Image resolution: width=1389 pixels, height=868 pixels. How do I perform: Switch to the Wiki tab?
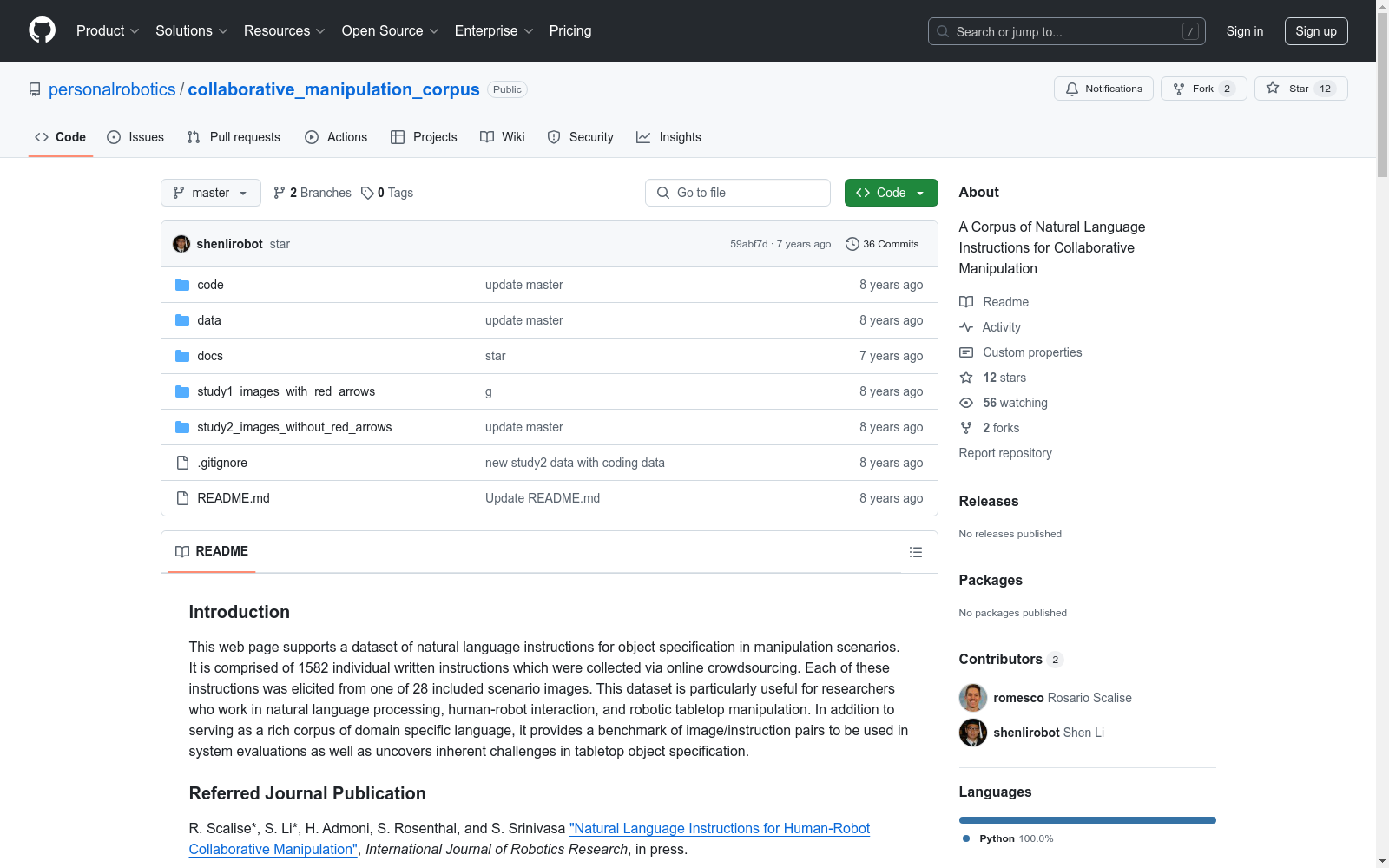tap(503, 137)
